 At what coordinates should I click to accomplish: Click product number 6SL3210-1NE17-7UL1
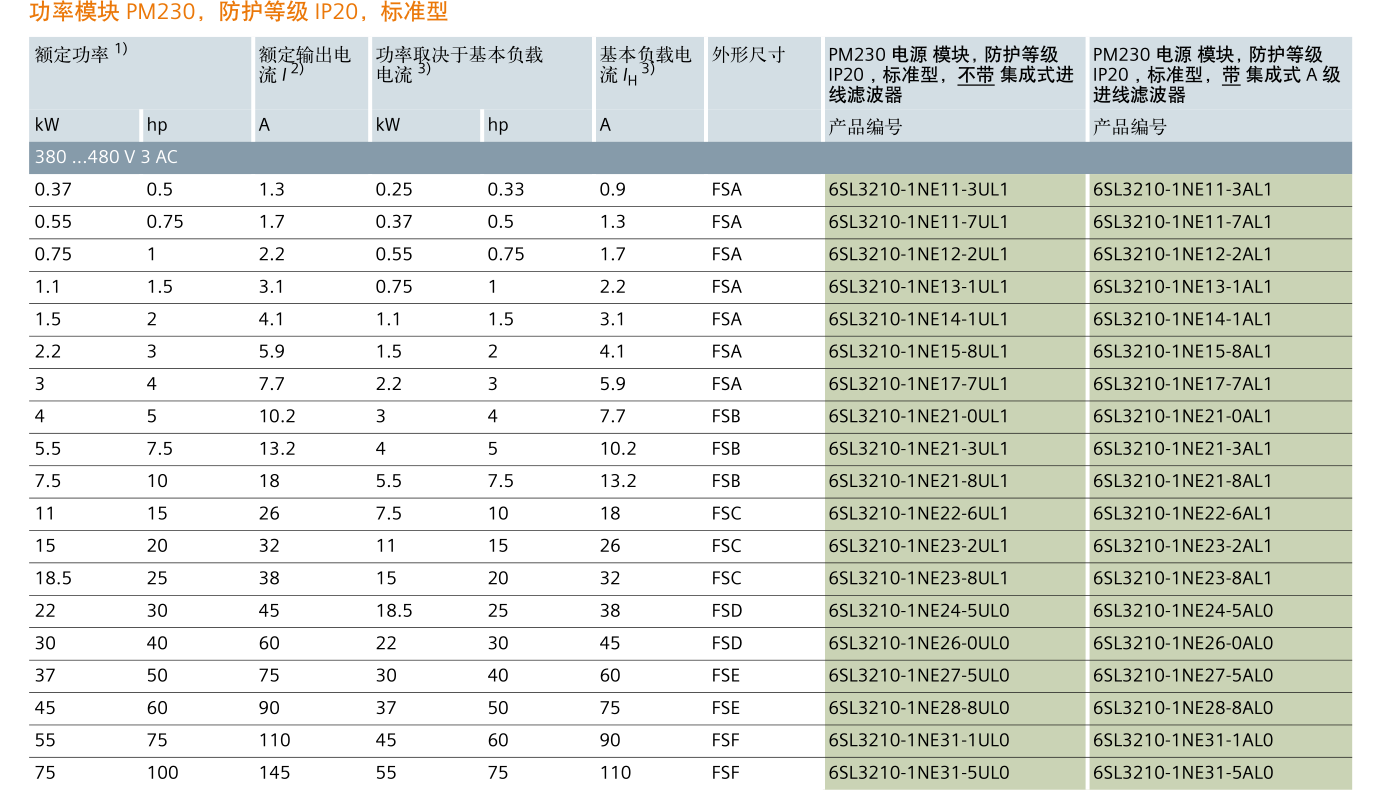pyautogui.click(x=919, y=384)
